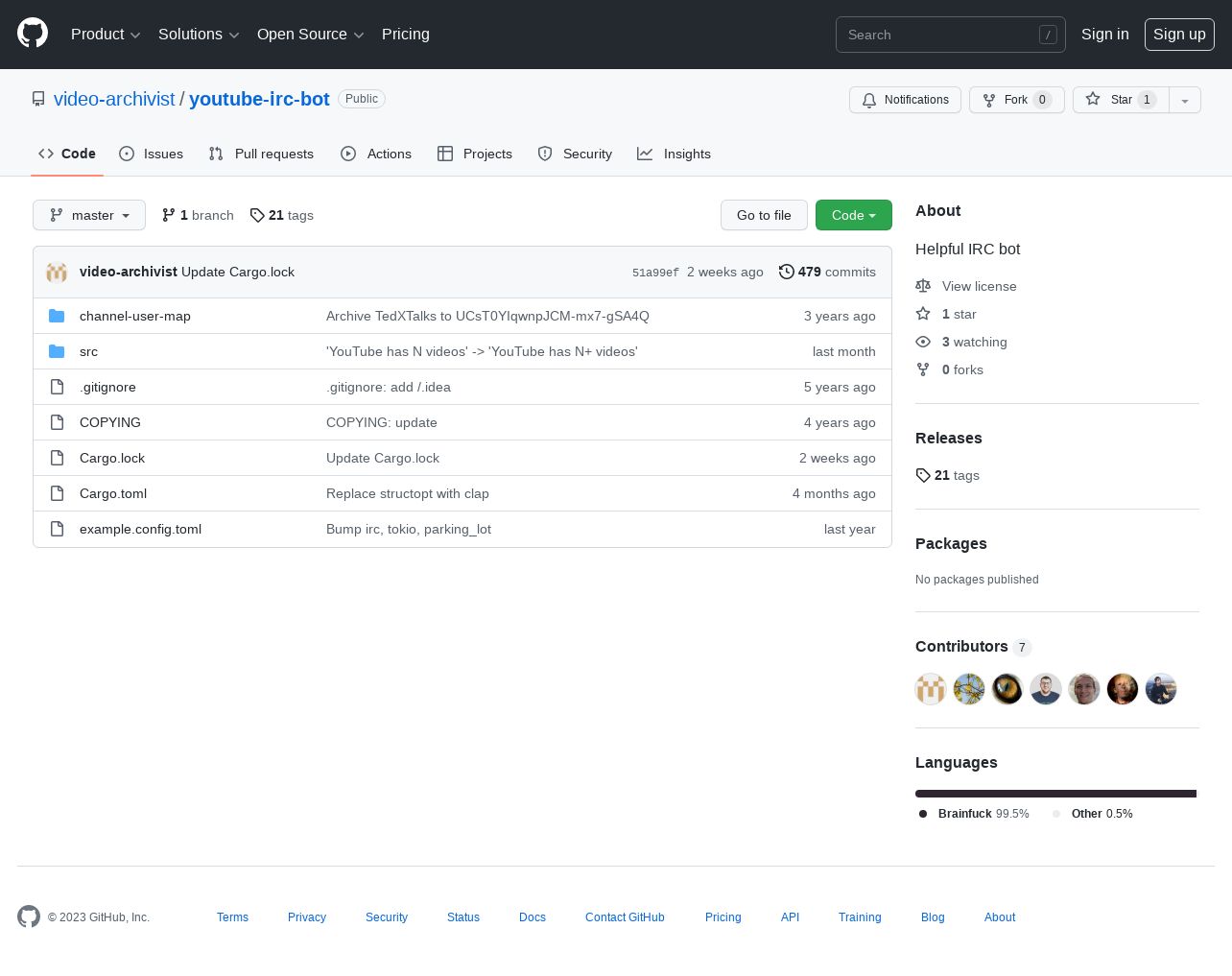This screenshot has height=976, width=1232.
Task: Switch to the Issues tab
Action: (152, 154)
